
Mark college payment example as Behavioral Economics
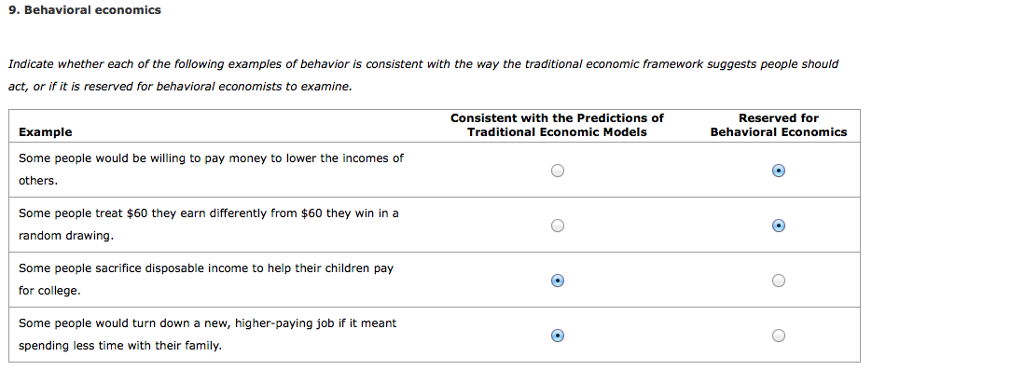[x=778, y=280]
